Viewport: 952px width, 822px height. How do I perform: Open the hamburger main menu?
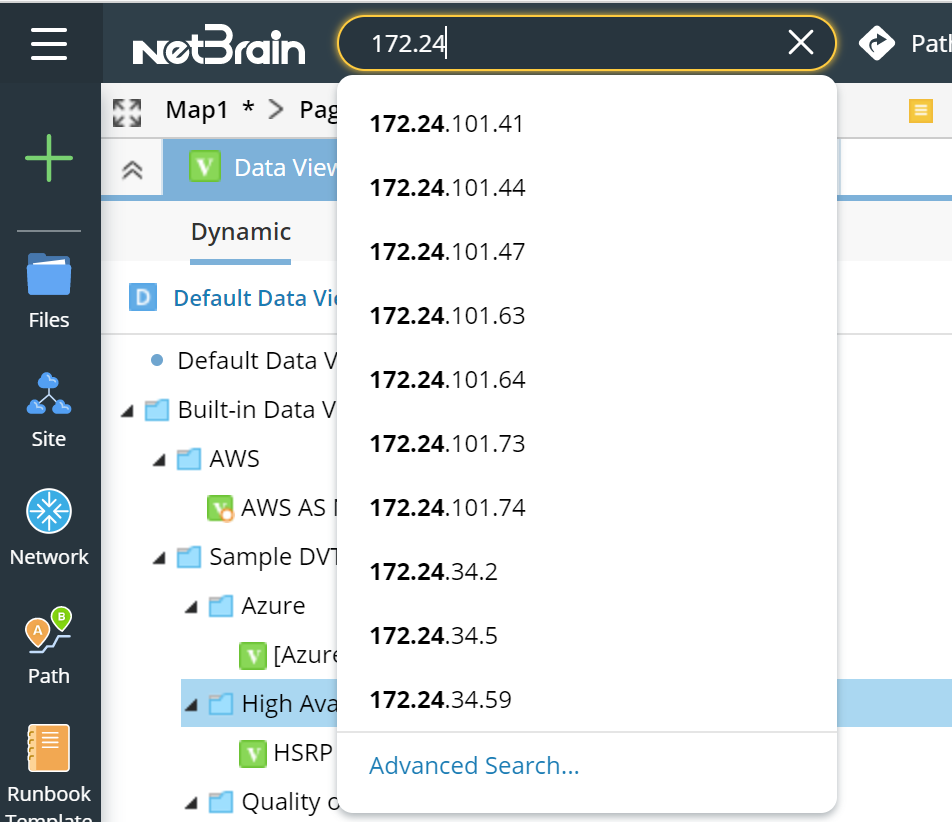point(49,44)
